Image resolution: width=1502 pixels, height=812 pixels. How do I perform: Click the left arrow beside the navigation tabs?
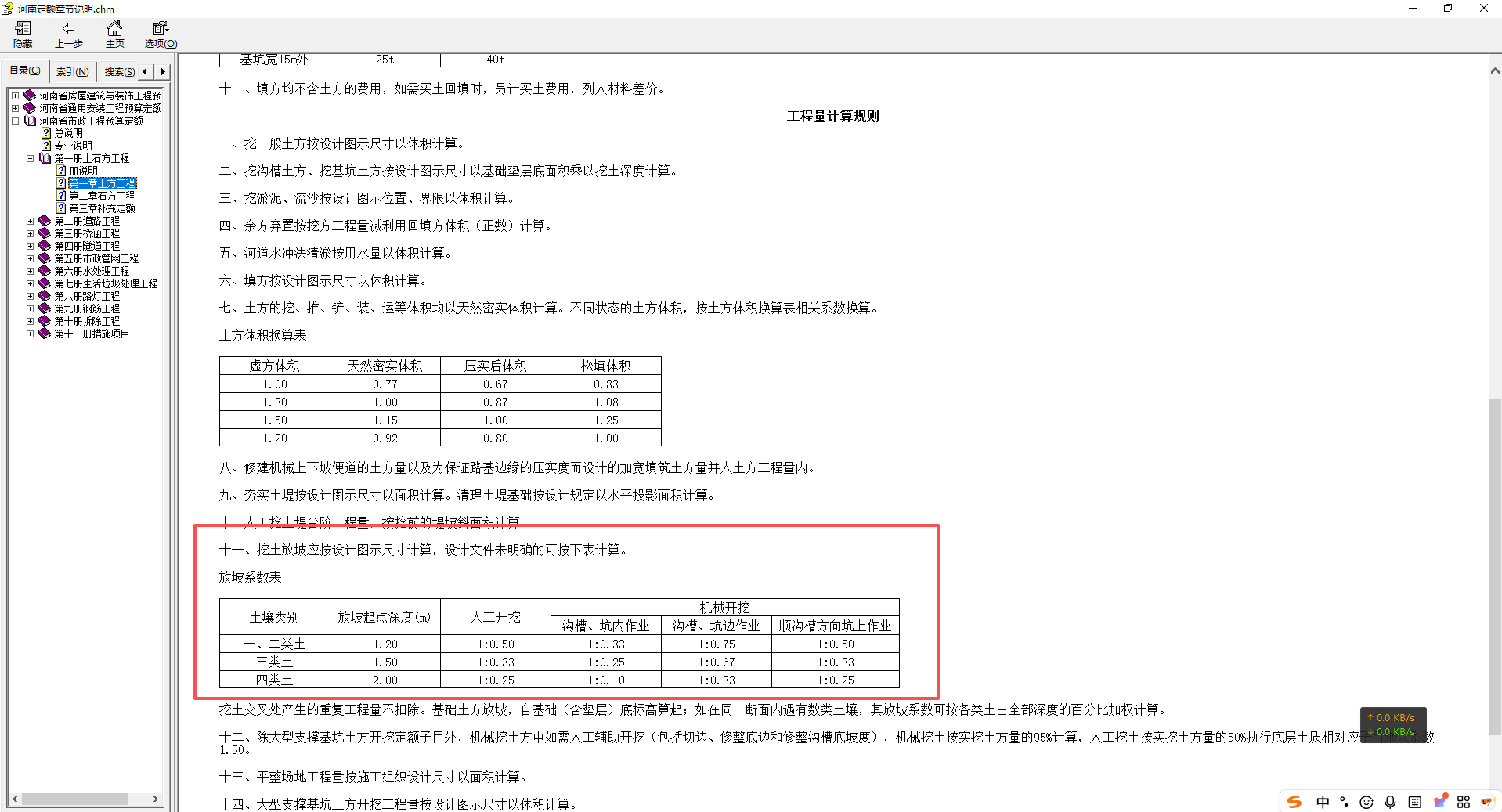(x=145, y=70)
